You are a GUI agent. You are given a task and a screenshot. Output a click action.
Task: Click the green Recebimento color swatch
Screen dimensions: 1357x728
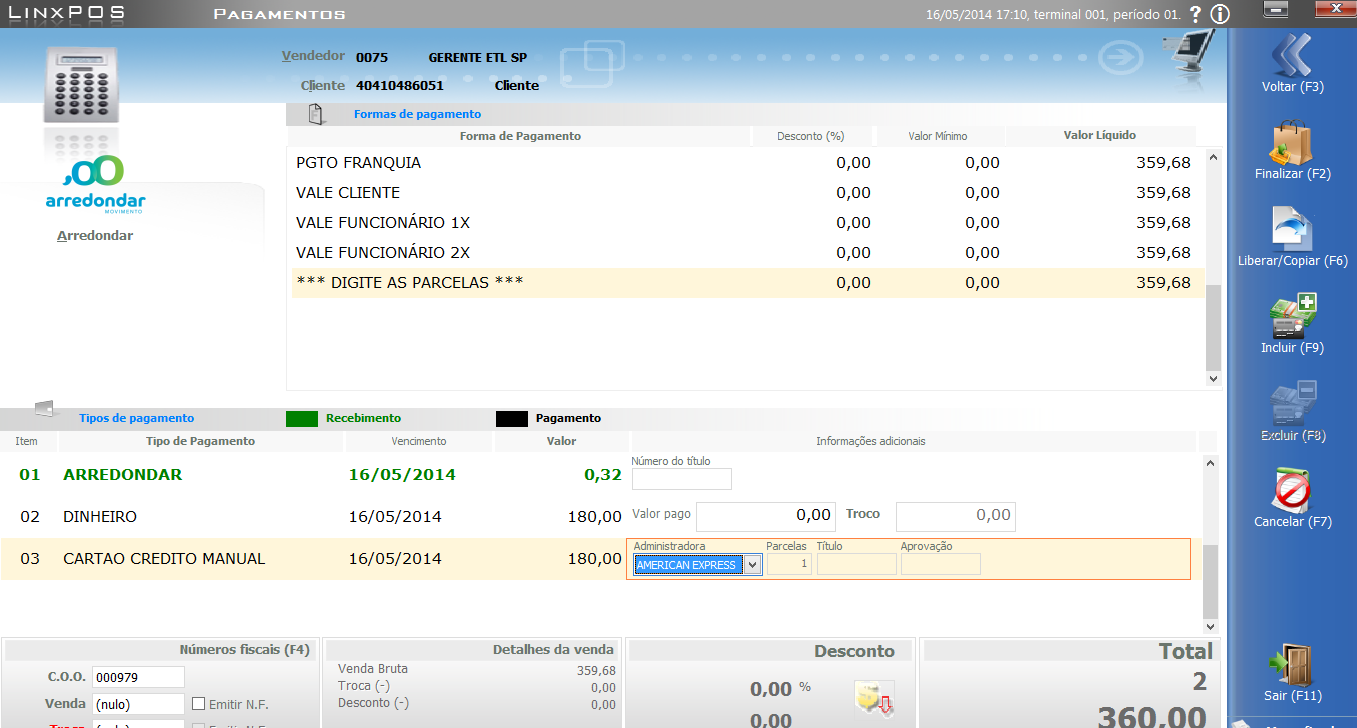pos(301,419)
